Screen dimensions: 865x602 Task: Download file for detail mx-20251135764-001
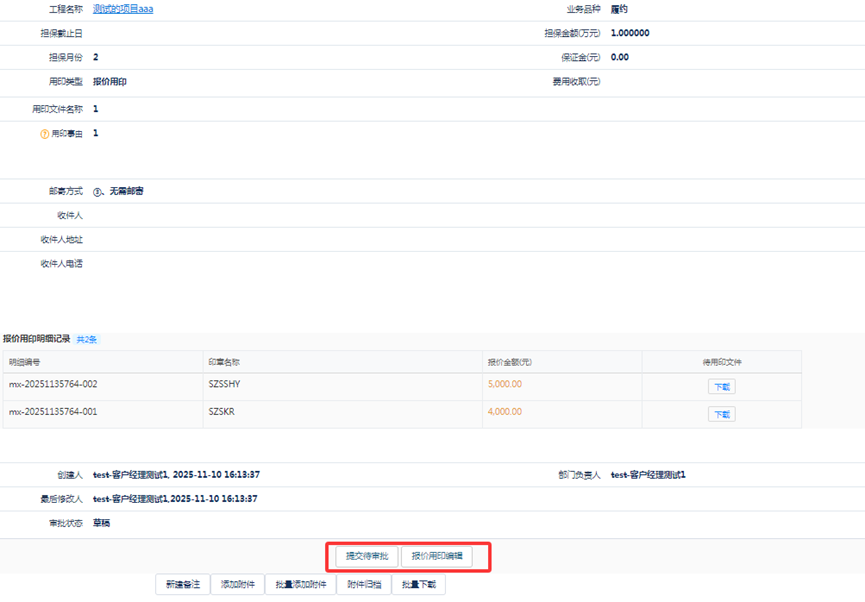[x=721, y=414]
